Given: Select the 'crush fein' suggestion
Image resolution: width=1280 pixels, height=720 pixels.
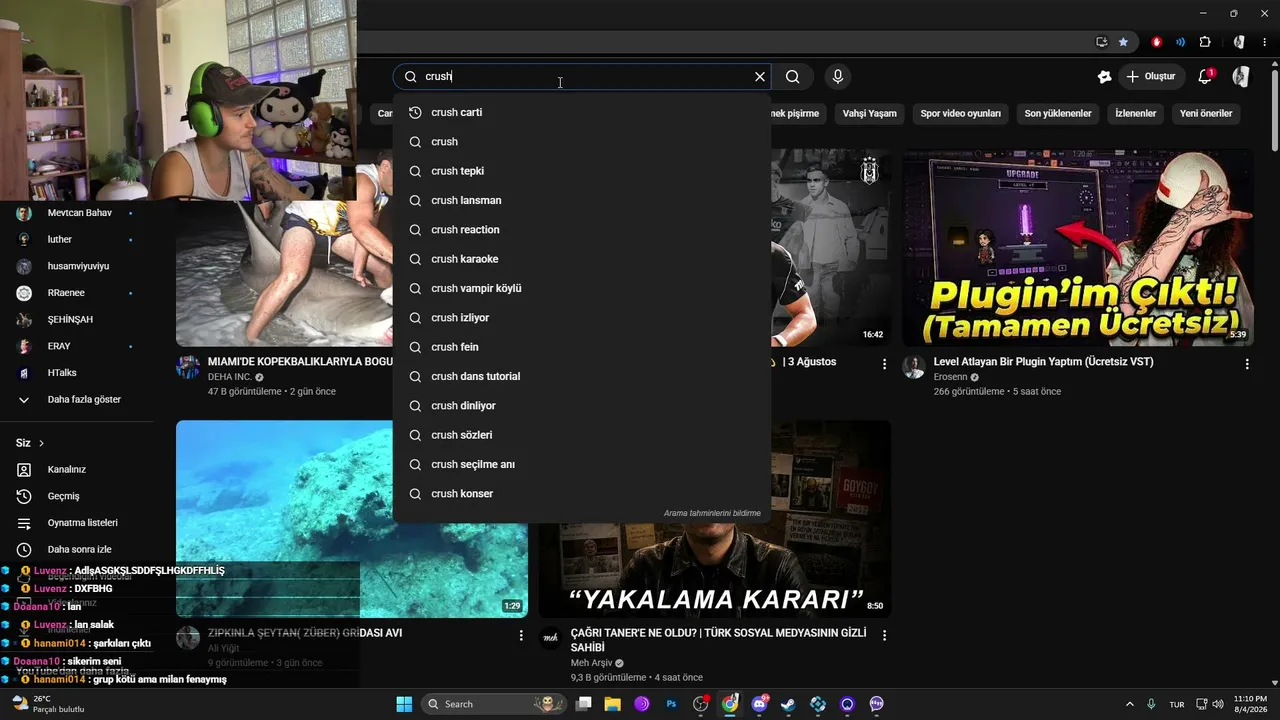Looking at the screenshot, I should pos(582,347).
